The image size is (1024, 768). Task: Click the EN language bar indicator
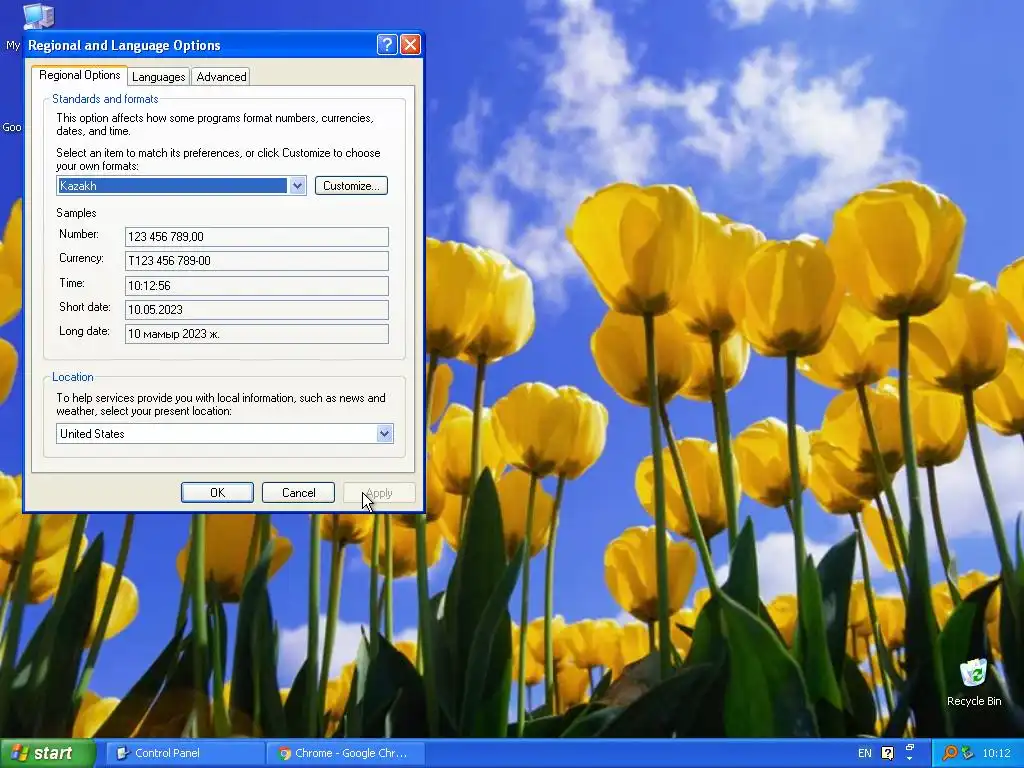[865, 753]
